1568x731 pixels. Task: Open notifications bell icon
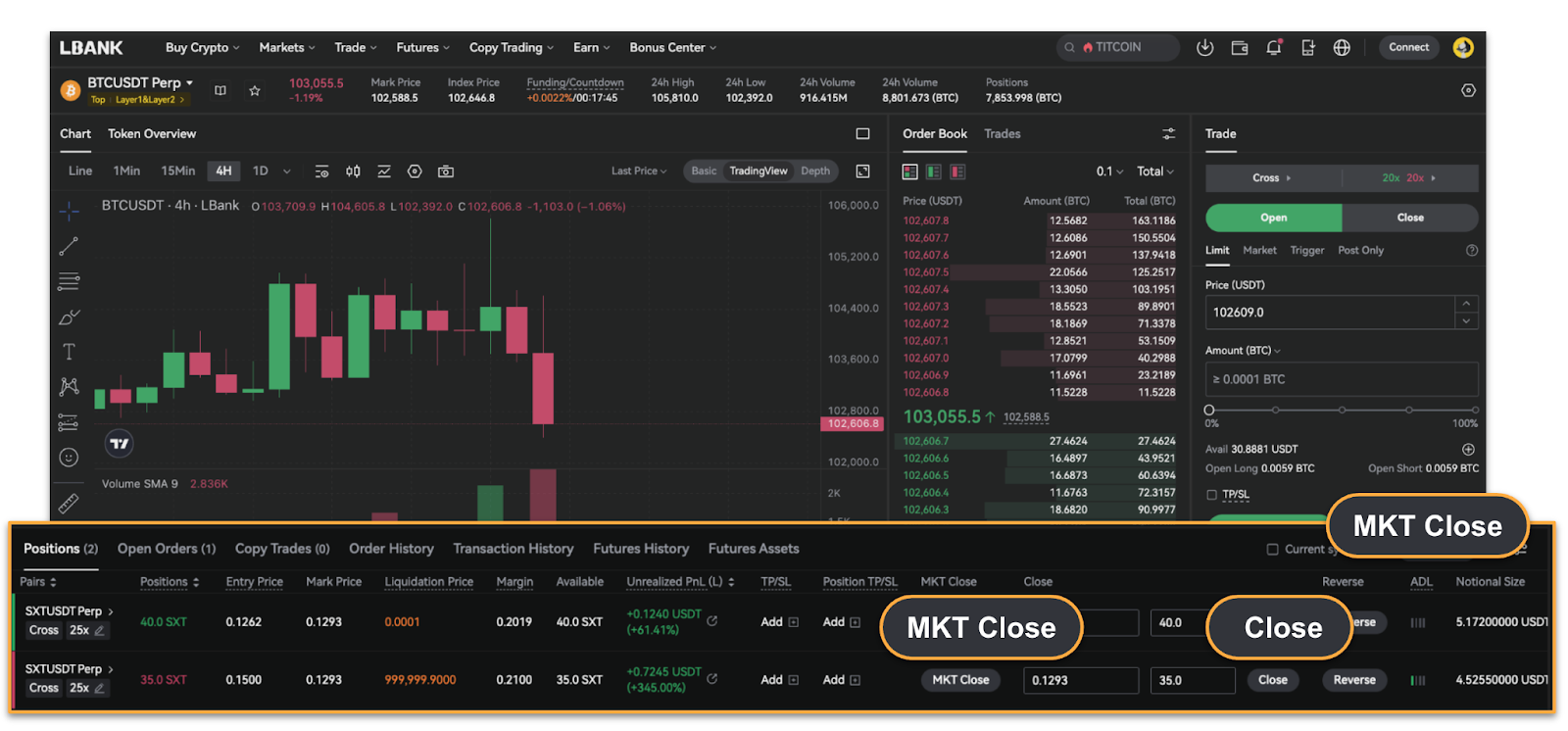(x=1274, y=47)
